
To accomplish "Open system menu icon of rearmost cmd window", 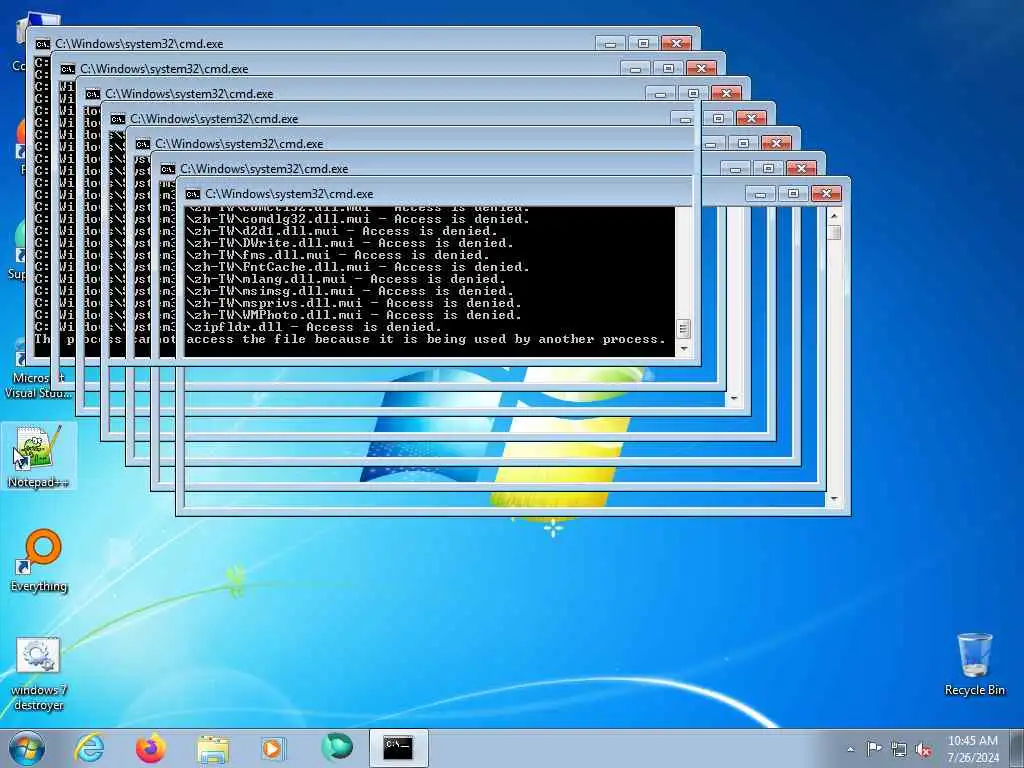I will [x=42, y=44].
